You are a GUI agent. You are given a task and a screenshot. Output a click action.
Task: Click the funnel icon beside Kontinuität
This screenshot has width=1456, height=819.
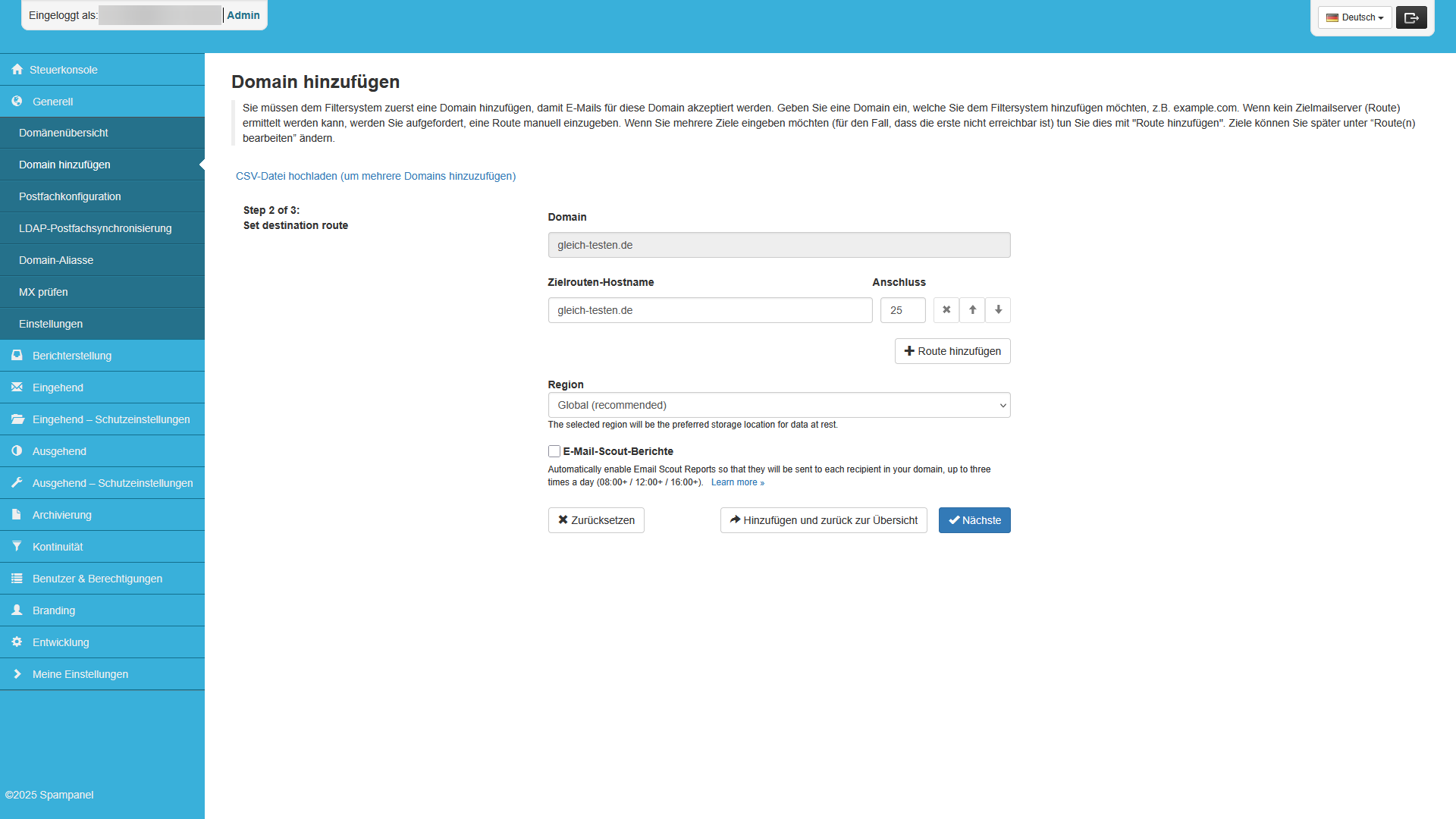point(17,546)
